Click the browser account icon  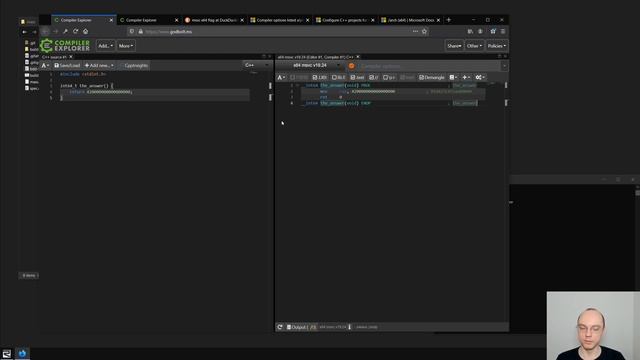(x=480, y=31)
